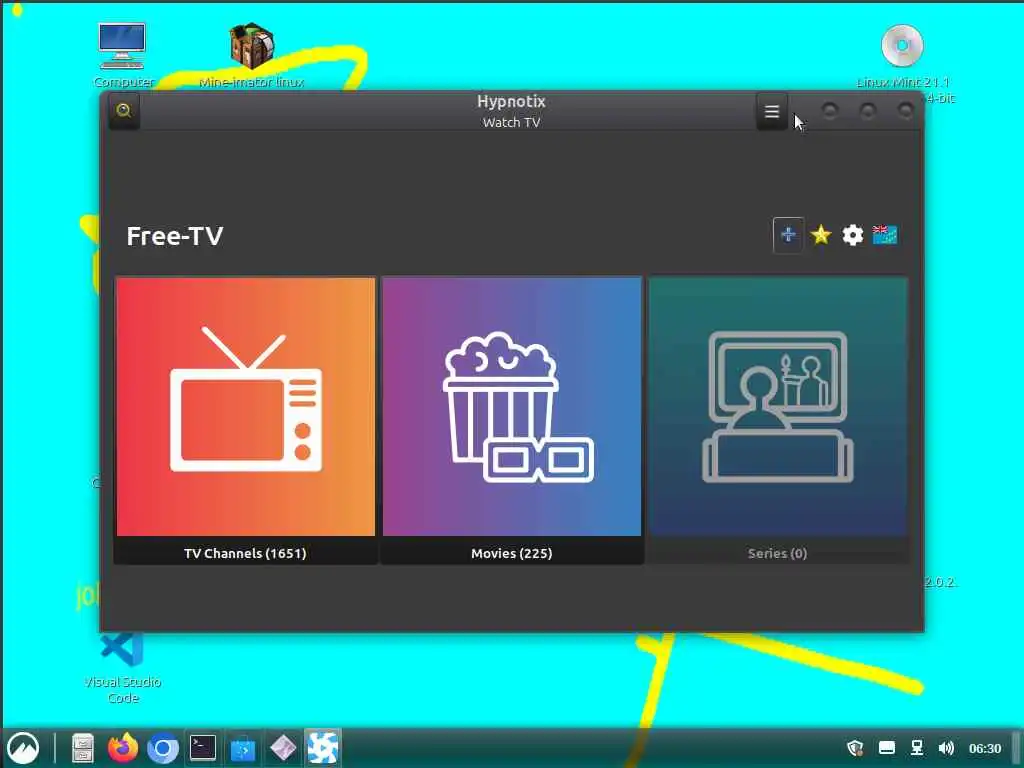Open the Hypnotix hamburger menu
Viewport: 1024px width, 768px height.
(x=772, y=112)
